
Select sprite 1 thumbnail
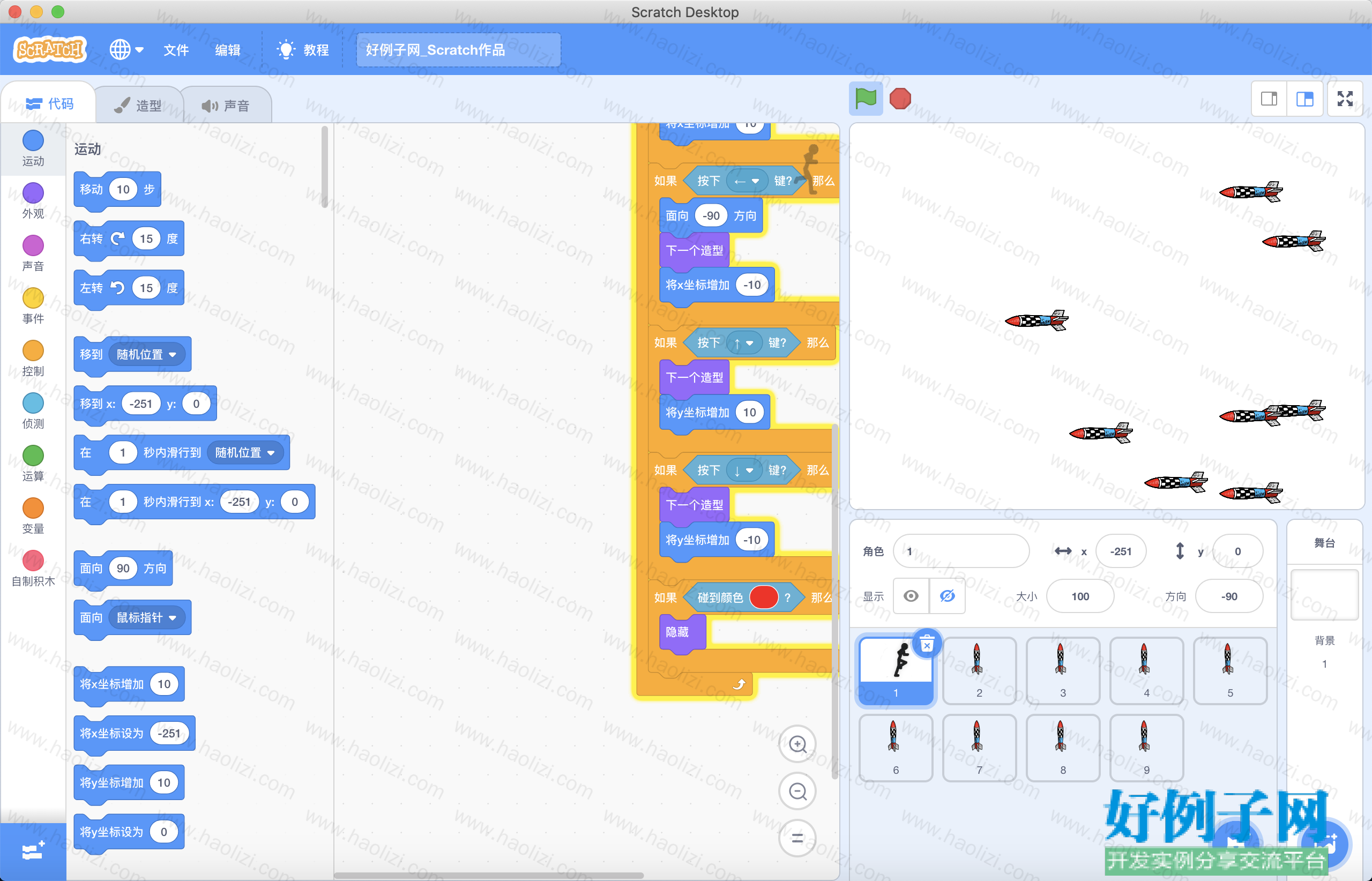coord(896,671)
